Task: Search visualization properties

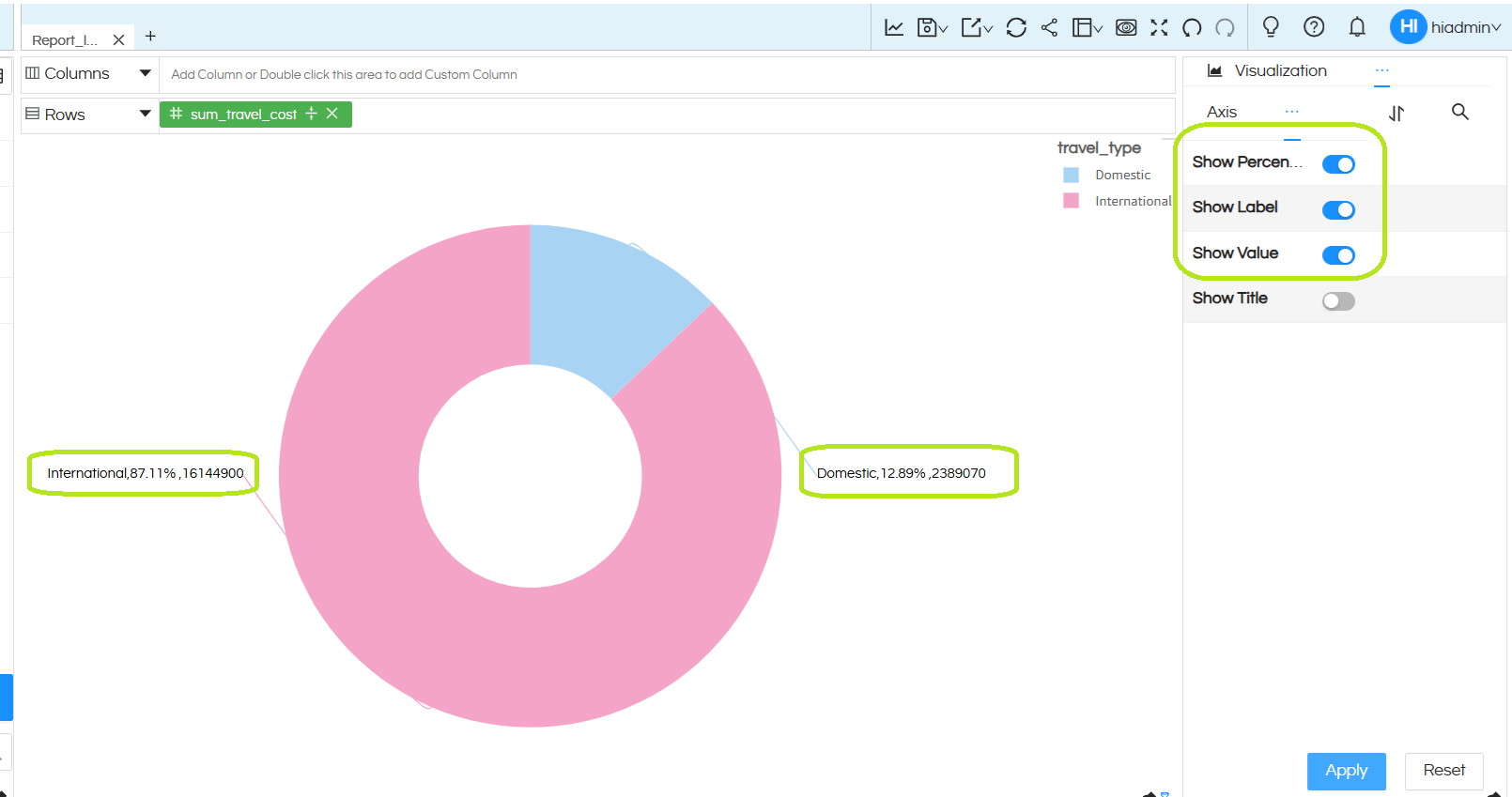Action: point(1459,112)
